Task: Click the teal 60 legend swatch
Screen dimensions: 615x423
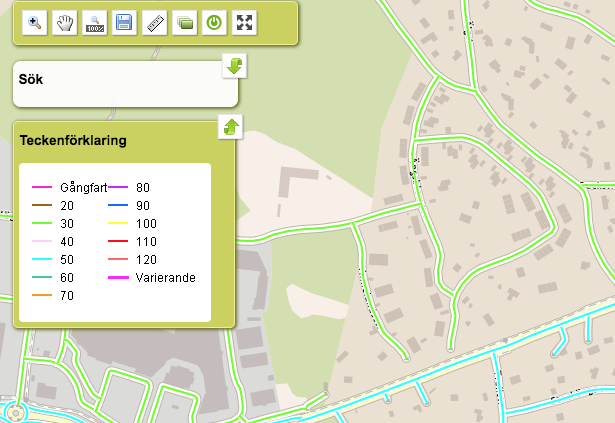Action: point(42,277)
